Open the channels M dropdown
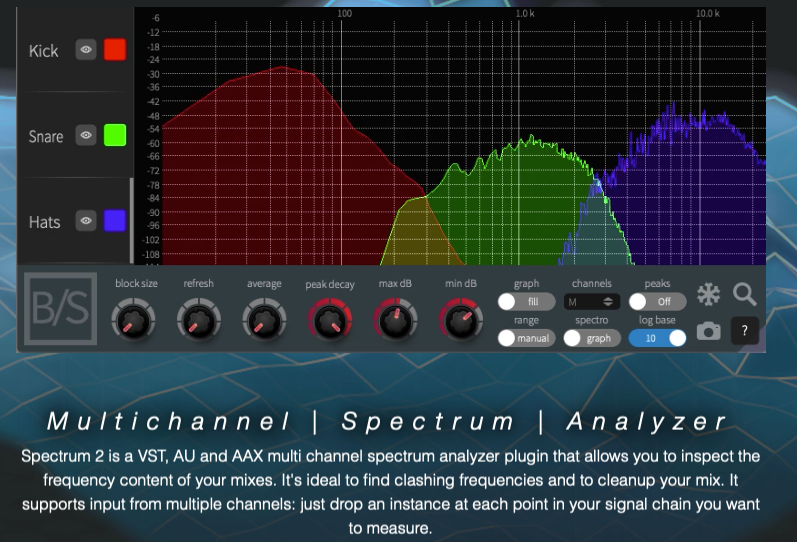This screenshot has height=542, width=797. click(592, 302)
